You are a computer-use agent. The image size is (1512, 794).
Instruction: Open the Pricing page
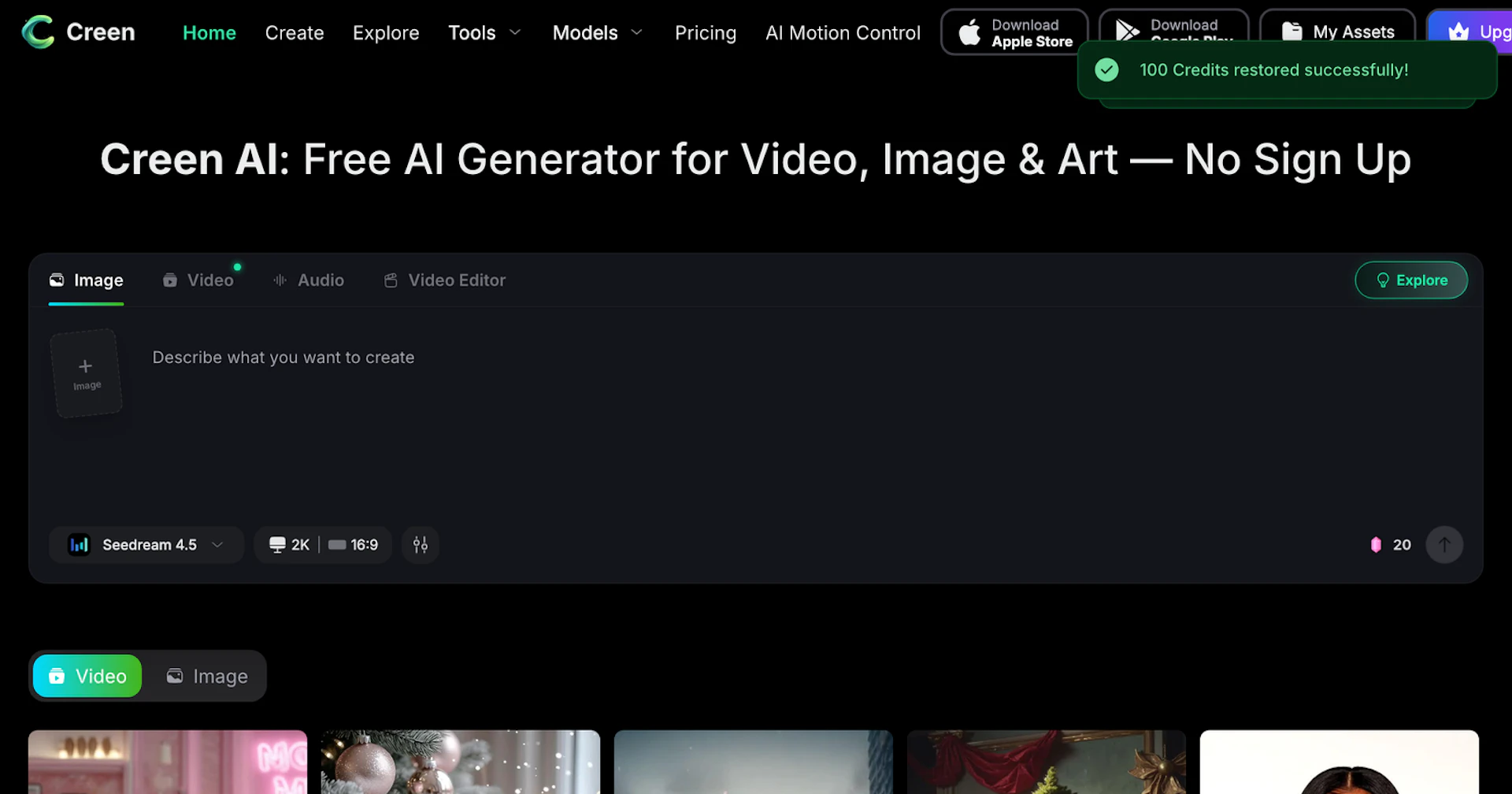(706, 33)
